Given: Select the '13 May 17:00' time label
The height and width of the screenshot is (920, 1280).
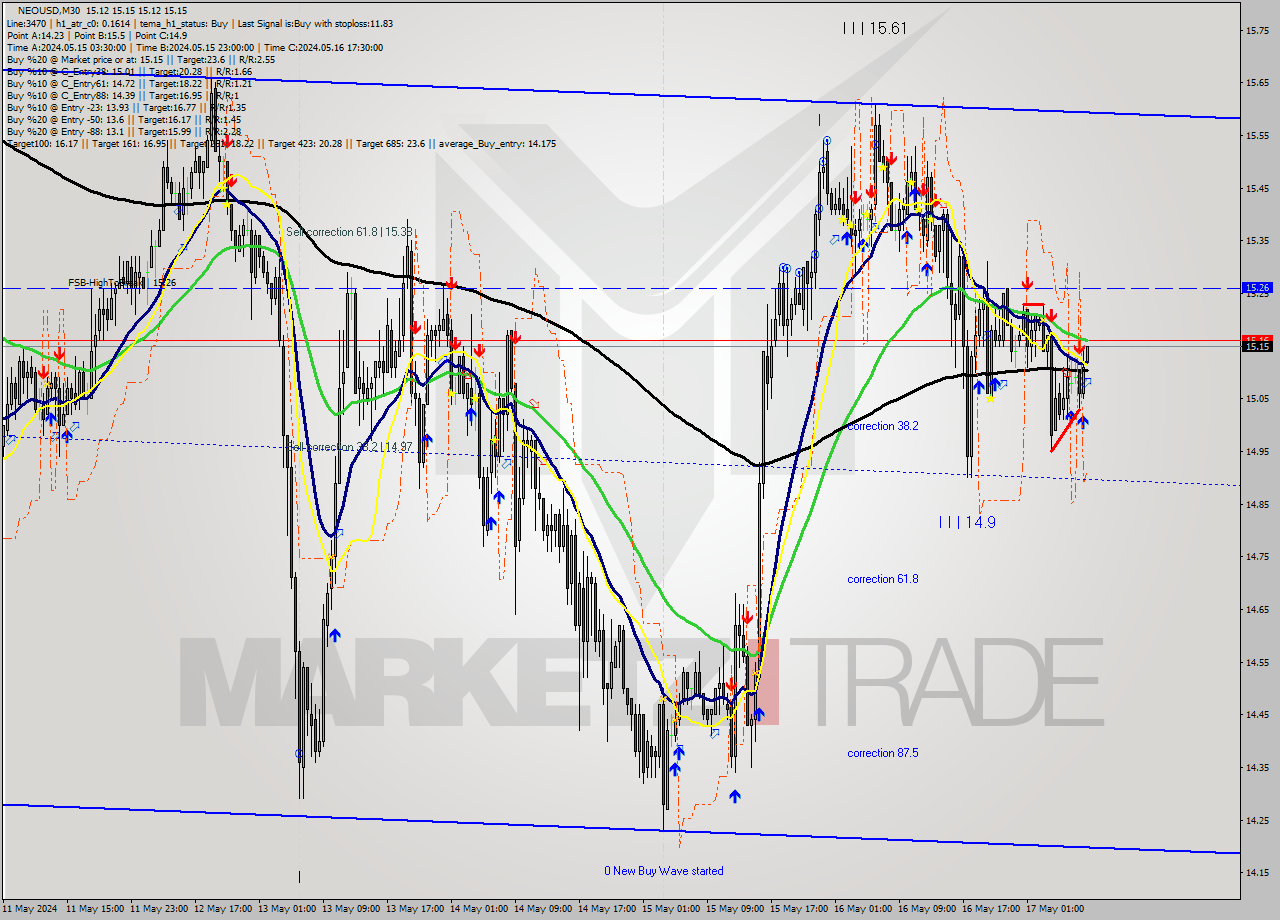Looking at the screenshot, I should (415, 909).
